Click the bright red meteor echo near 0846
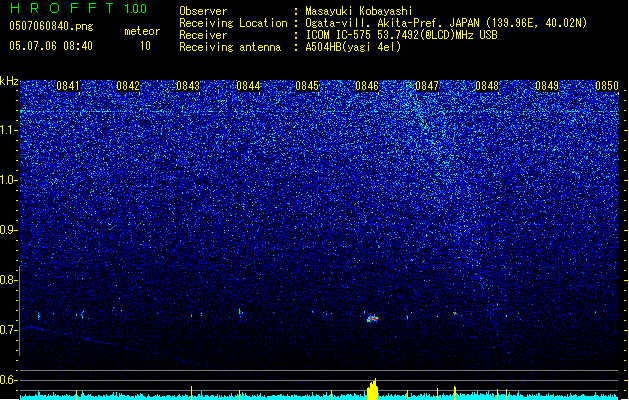The height and width of the screenshot is (400, 629). point(372,319)
